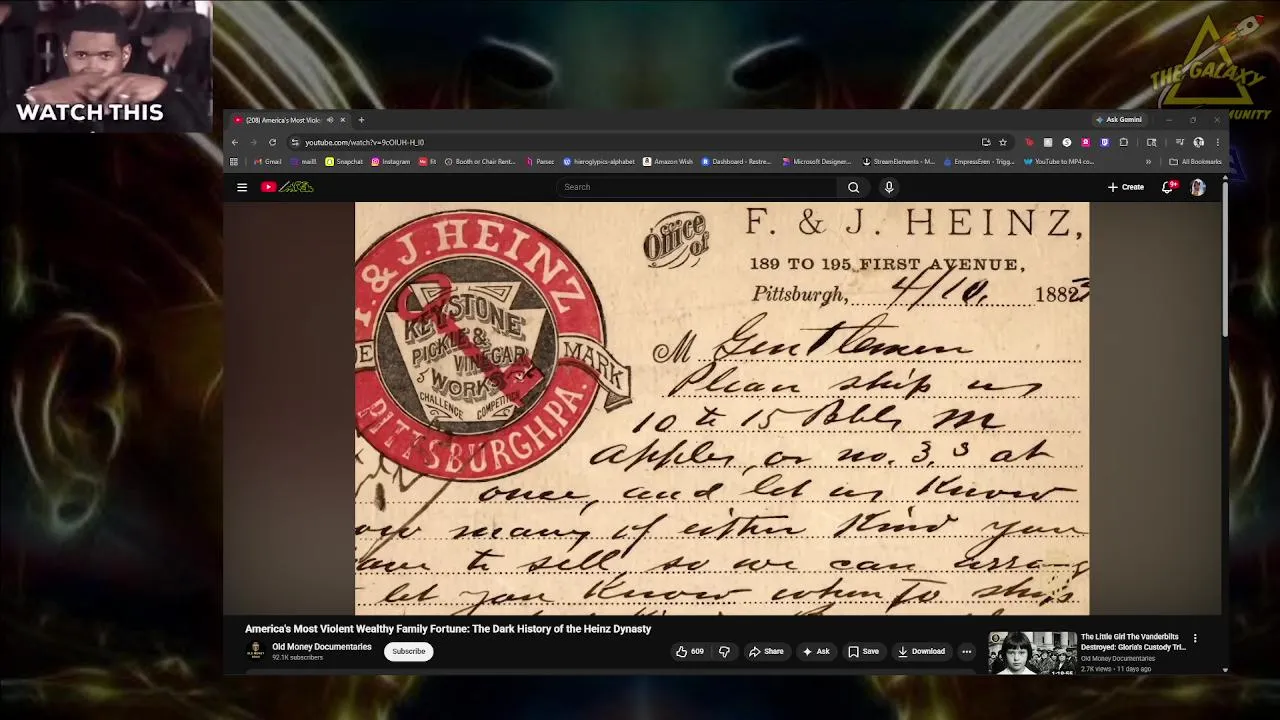The image size is (1280, 720).
Task: Click the address bar URL
Action: click(x=364, y=142)
